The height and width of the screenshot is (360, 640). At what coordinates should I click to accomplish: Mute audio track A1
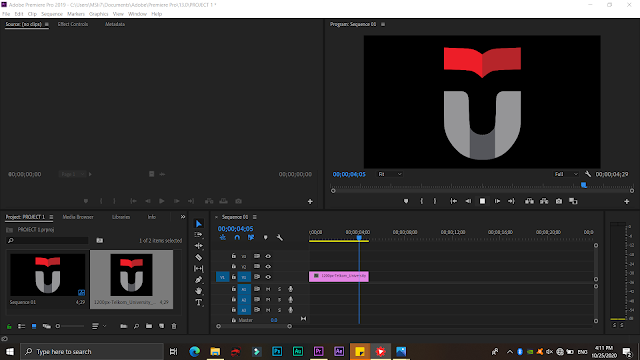click(x=268, y=289)
